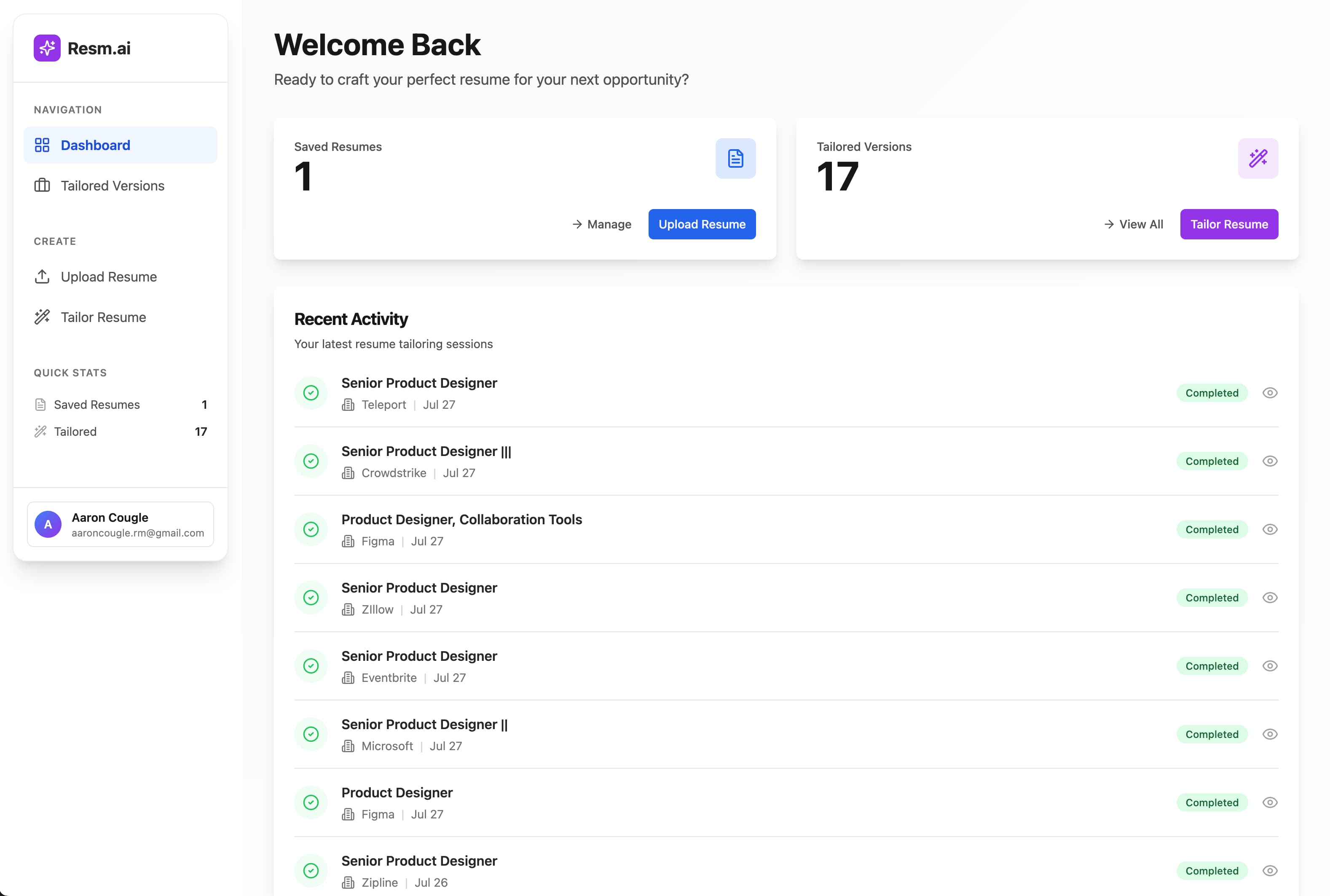Click the blue document icon in Saved Resumes card
The width and height of the screenshot is (1330, 896).
coord(735,158)
